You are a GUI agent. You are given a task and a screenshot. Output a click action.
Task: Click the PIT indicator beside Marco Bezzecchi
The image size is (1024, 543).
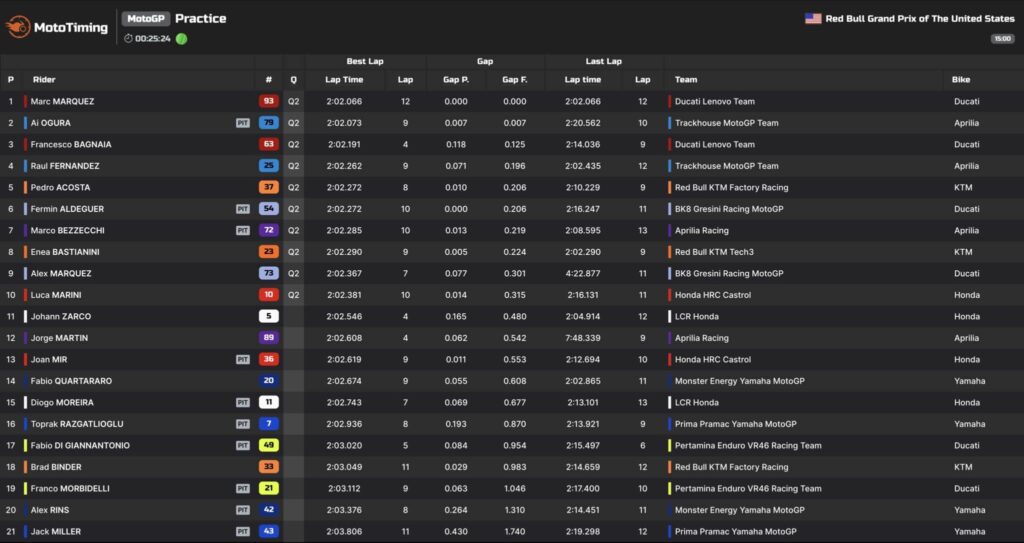pyautogui.click(x=243, y=230)
